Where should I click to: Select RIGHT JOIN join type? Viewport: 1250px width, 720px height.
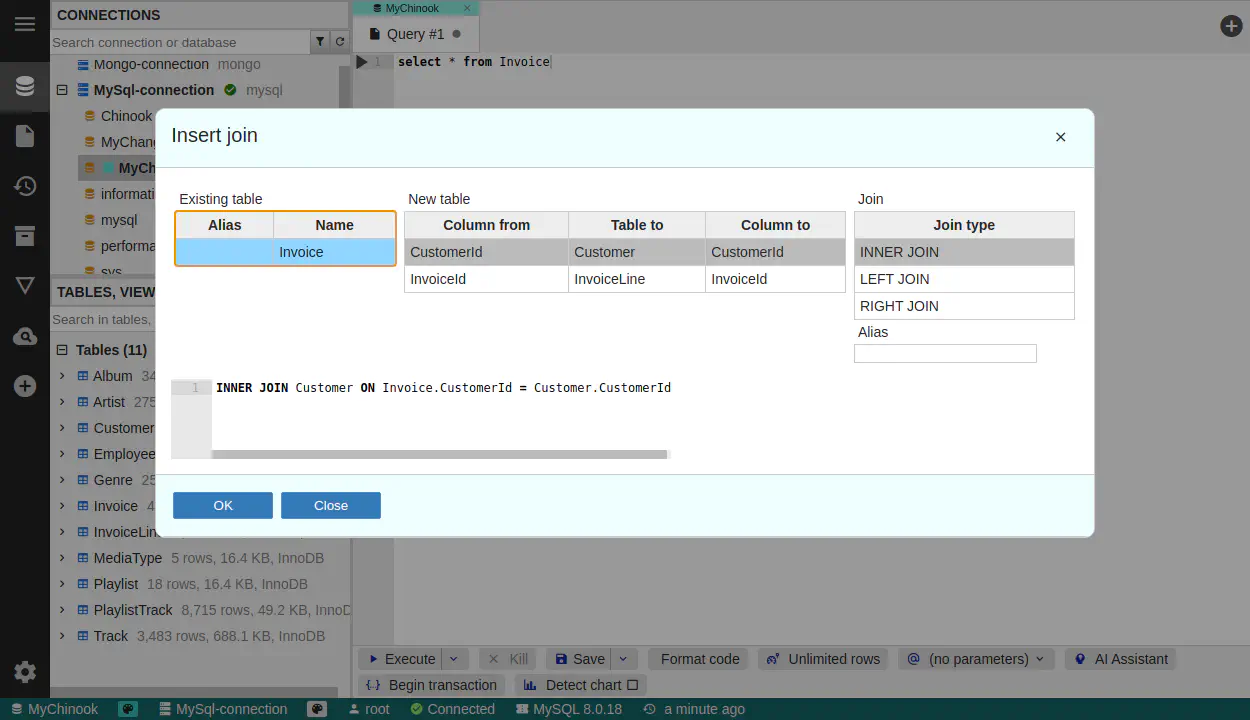tap(963, 306)
